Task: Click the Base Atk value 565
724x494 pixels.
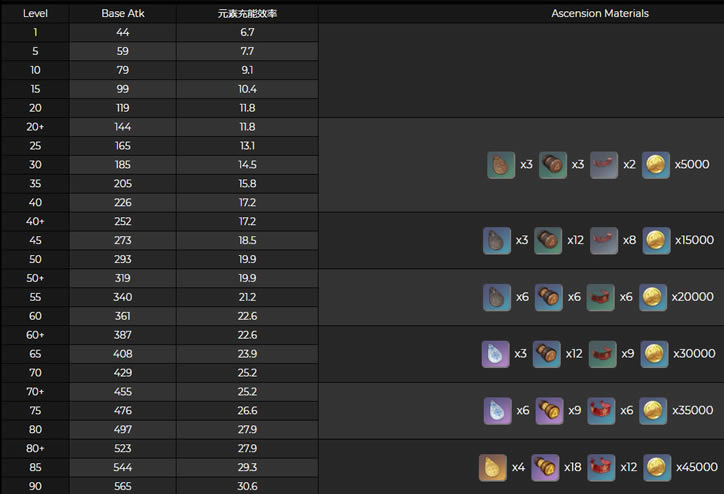Action: coord(123,485)
